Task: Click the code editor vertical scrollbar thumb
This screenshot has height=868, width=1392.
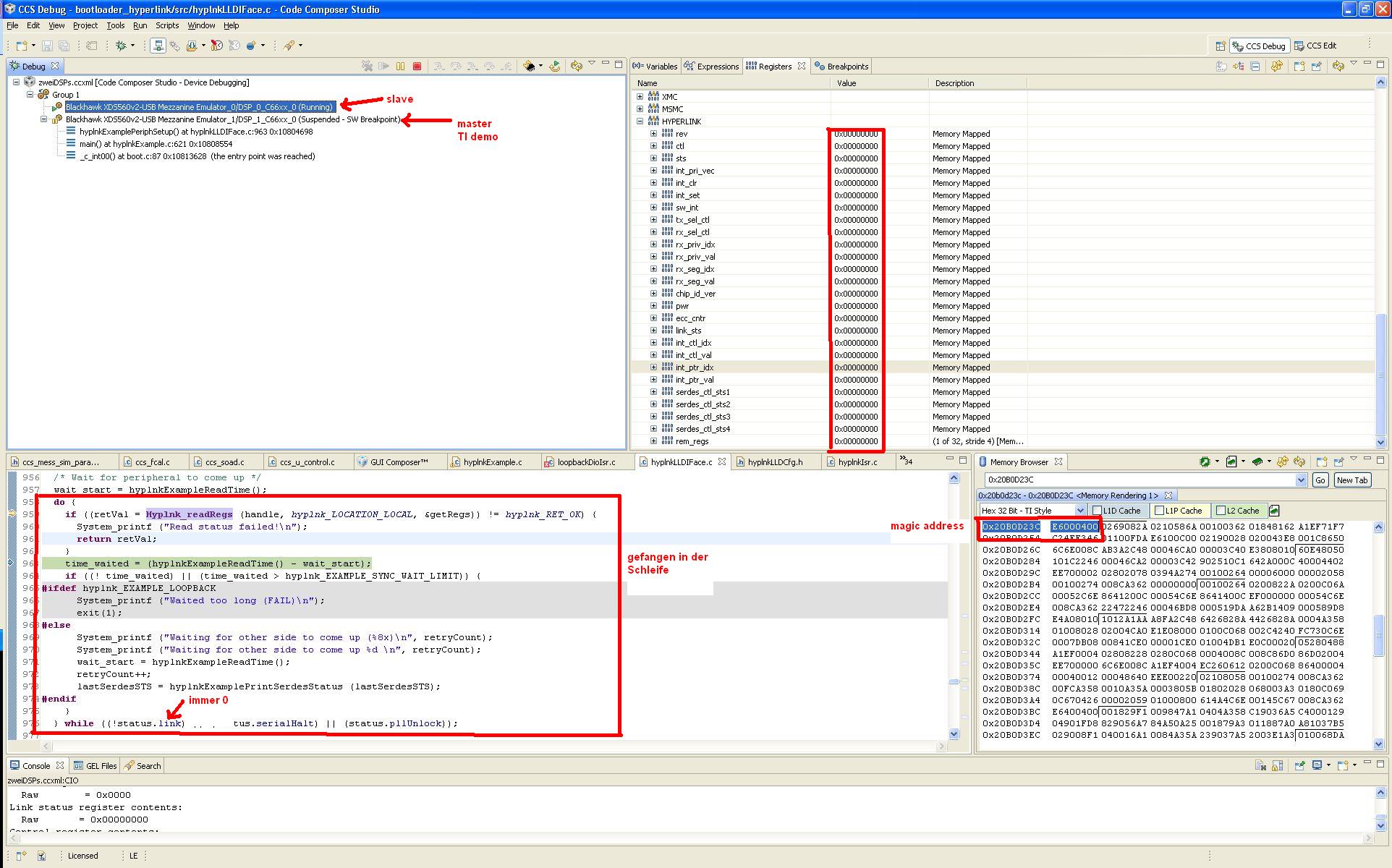Action: pyautogui.click(x=954, y=681)
